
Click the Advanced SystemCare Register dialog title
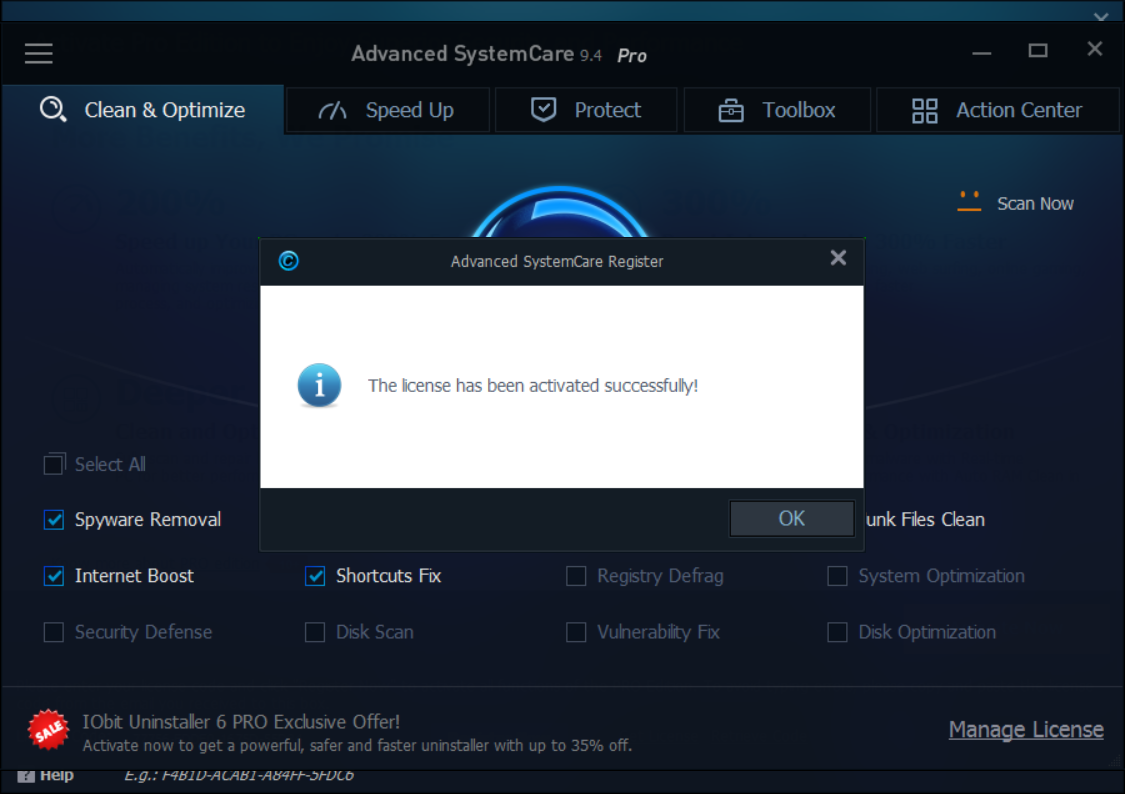point(557,261)
